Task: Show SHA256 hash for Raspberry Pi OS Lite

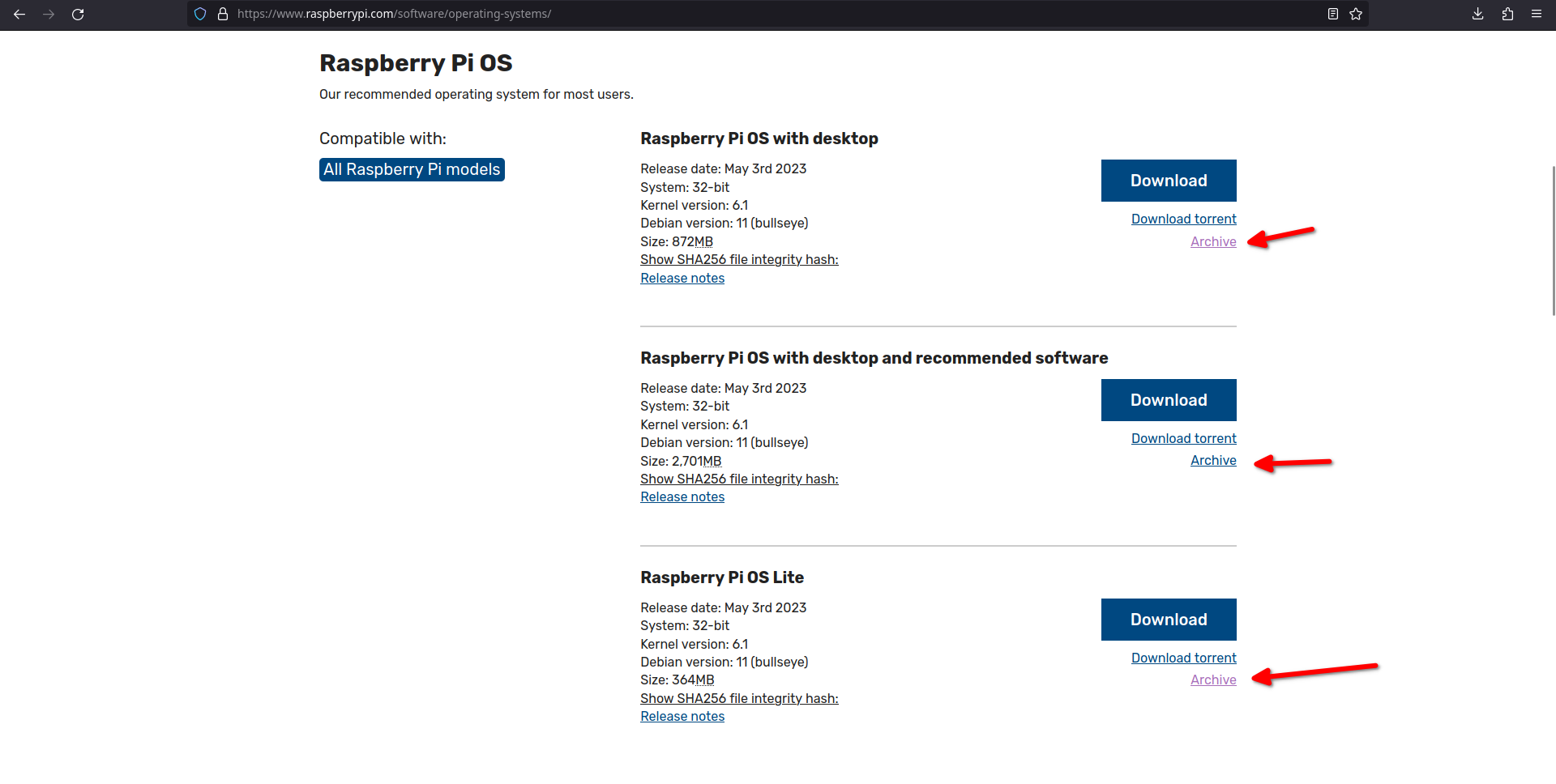Action: click(x=738, y=698)
